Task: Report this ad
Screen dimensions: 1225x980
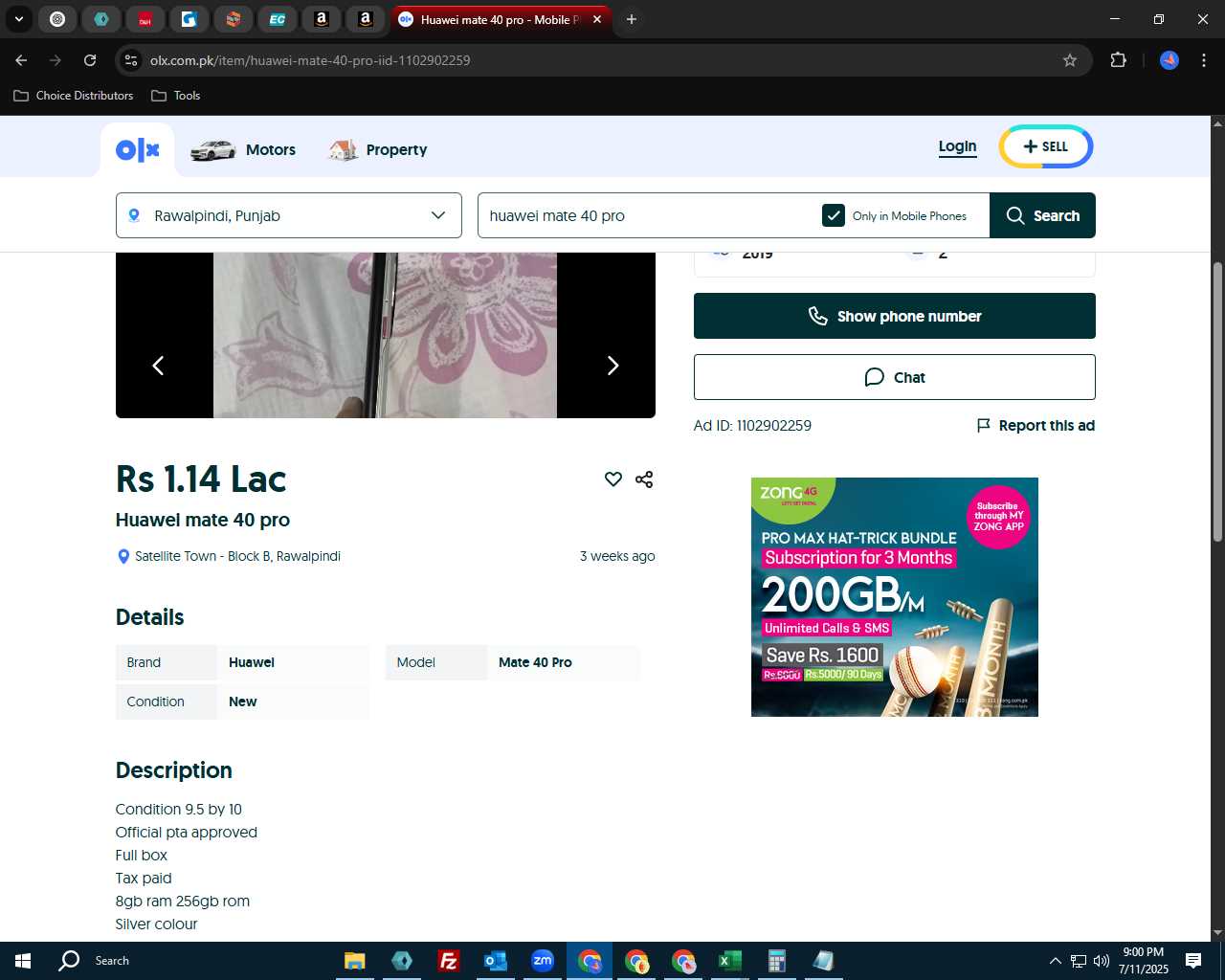Action: (1036, 426)
